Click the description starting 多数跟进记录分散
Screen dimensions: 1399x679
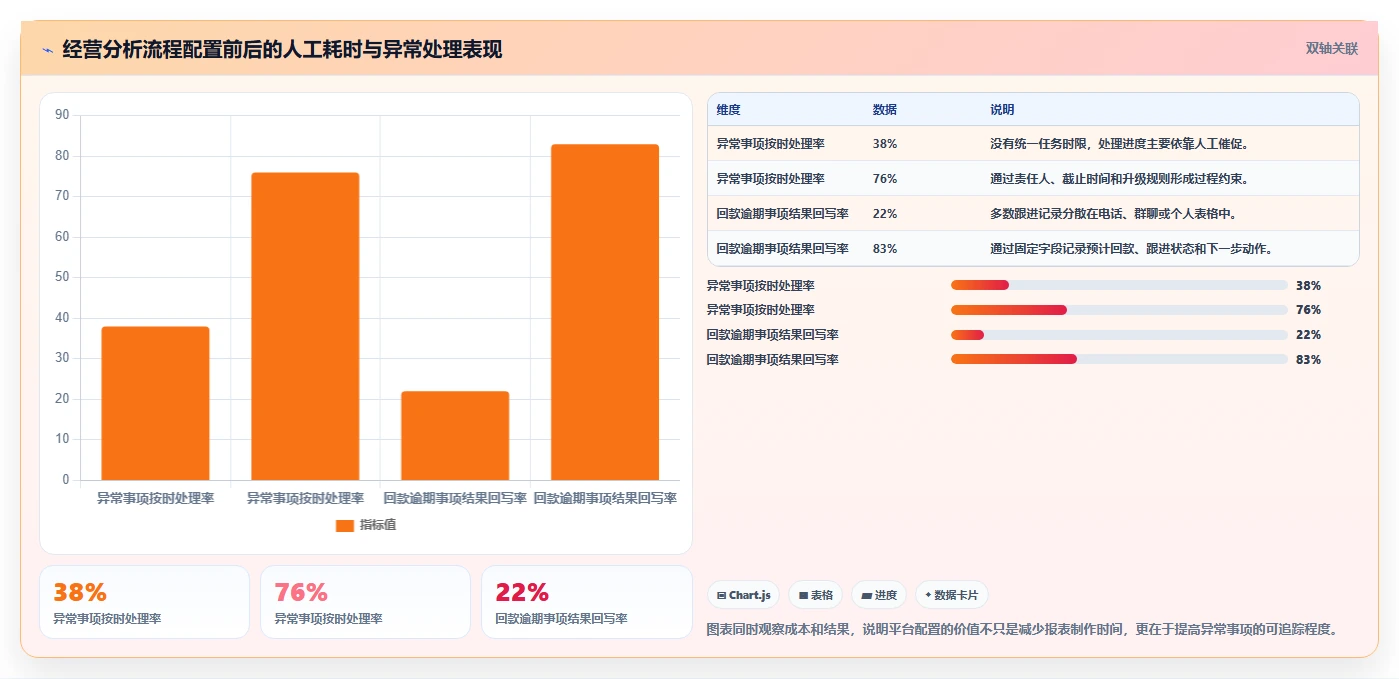[1113, 214]
